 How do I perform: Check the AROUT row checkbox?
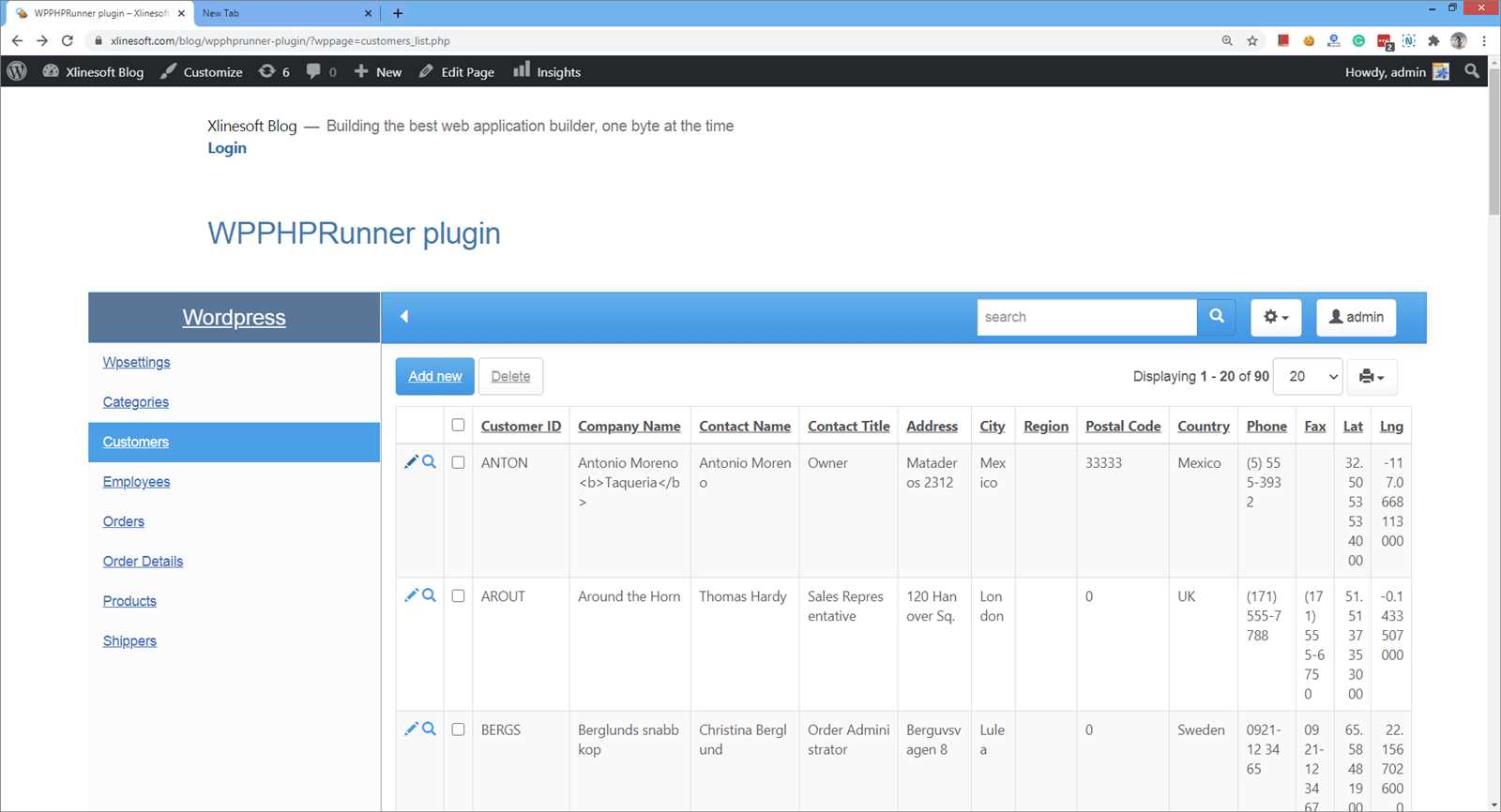click(x=458, y=595)
